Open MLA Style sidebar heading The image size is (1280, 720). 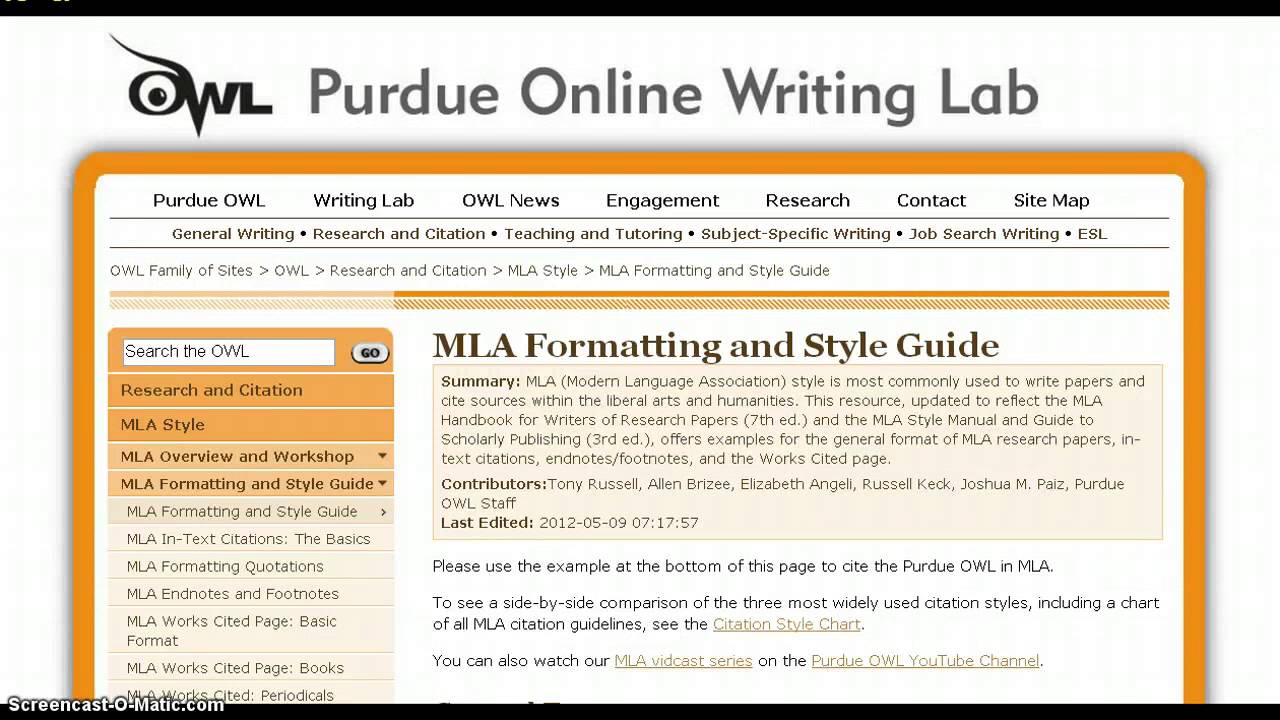(x=251, y=425)
